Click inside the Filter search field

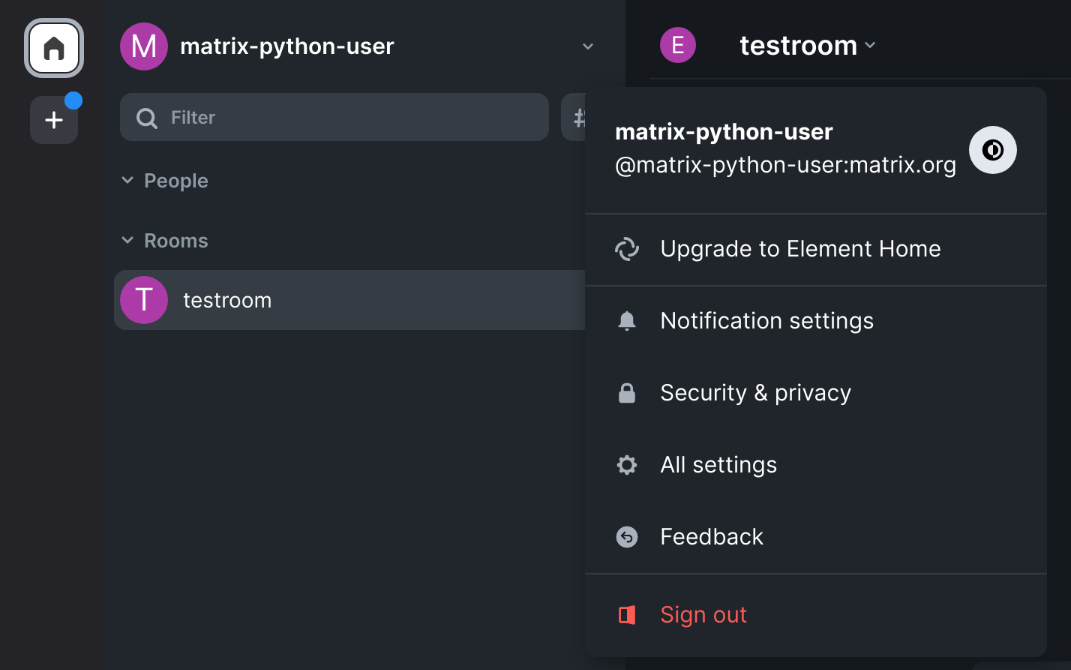click(334, 117)
